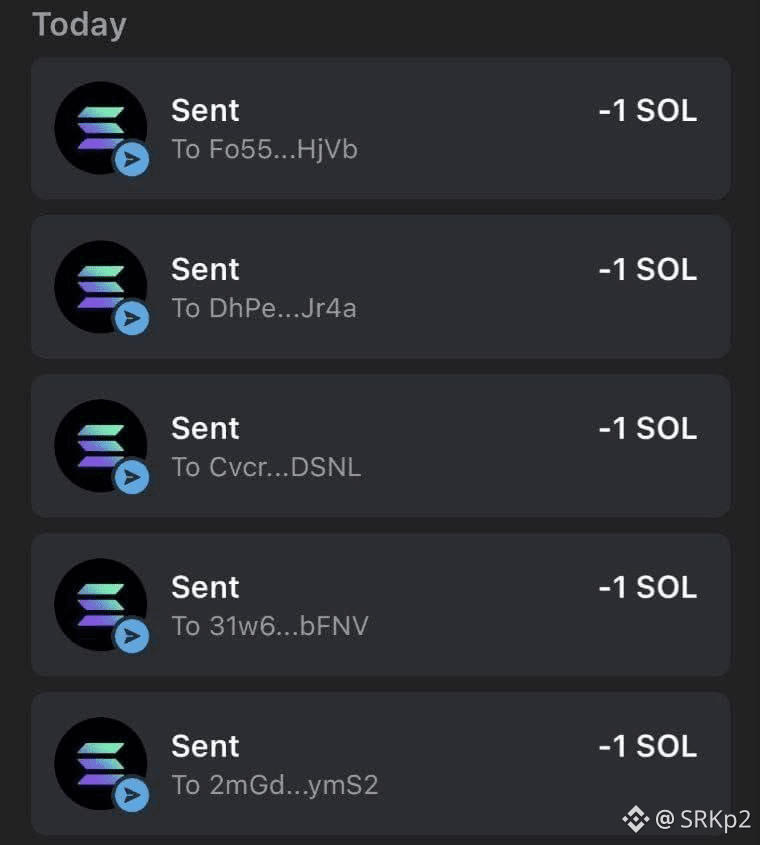Viewport: 760px width, 845px height.
Task: Open the address To DhPe...Jr4a
Action: 264,308
